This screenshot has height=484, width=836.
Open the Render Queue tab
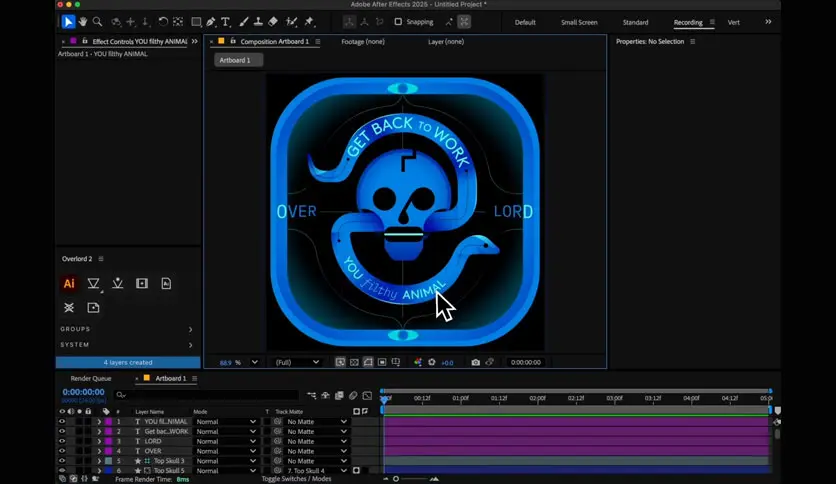click(x=91, y=378)
